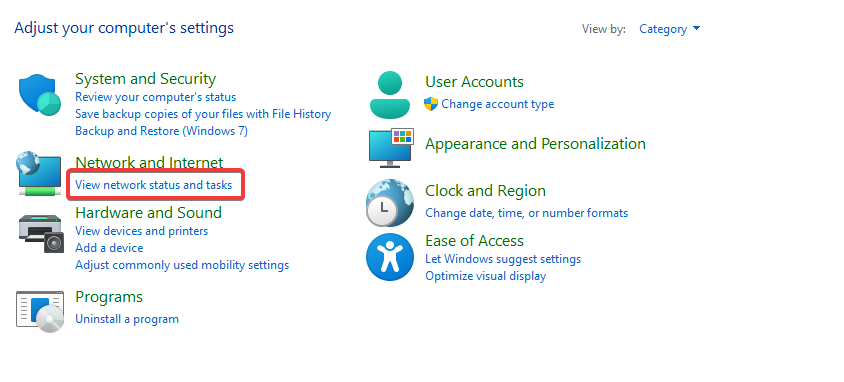Click the Network and Internet globe icon
The height and width of the screenshot is (382, 844).
[x=39, y=173]
